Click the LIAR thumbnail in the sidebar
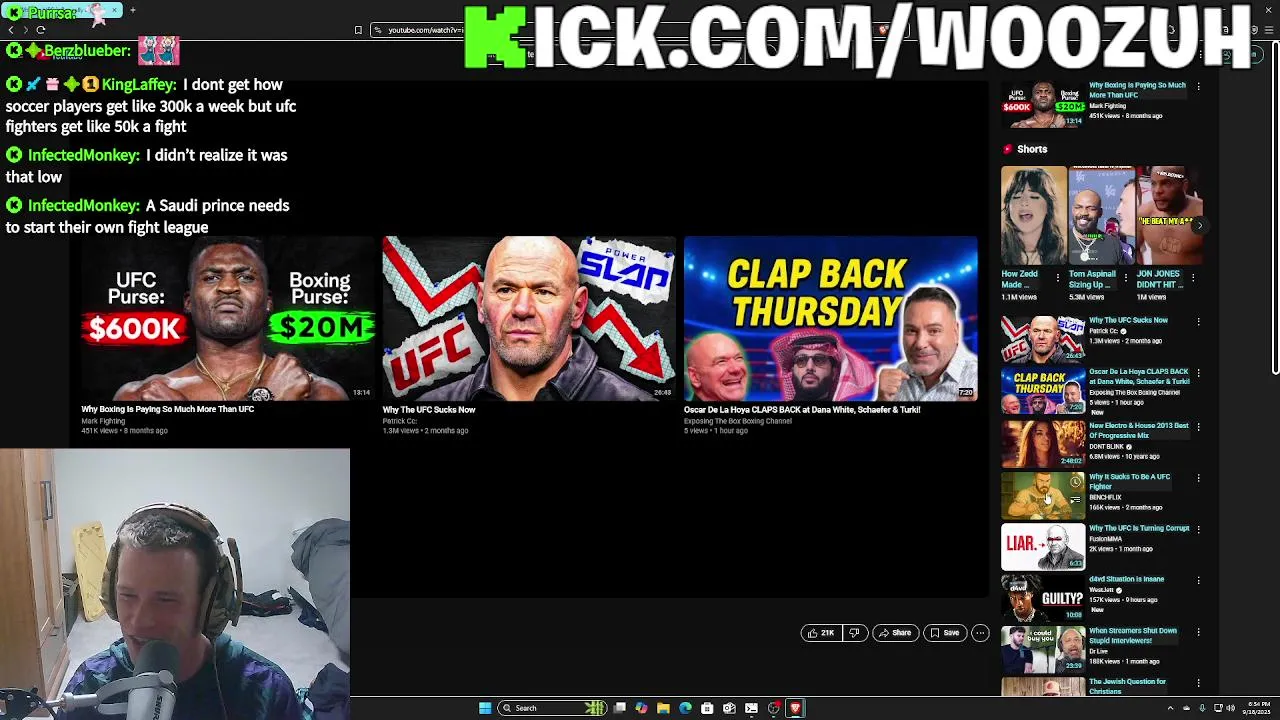This screenshot has width=1280, height=720. coord(1043,546)
